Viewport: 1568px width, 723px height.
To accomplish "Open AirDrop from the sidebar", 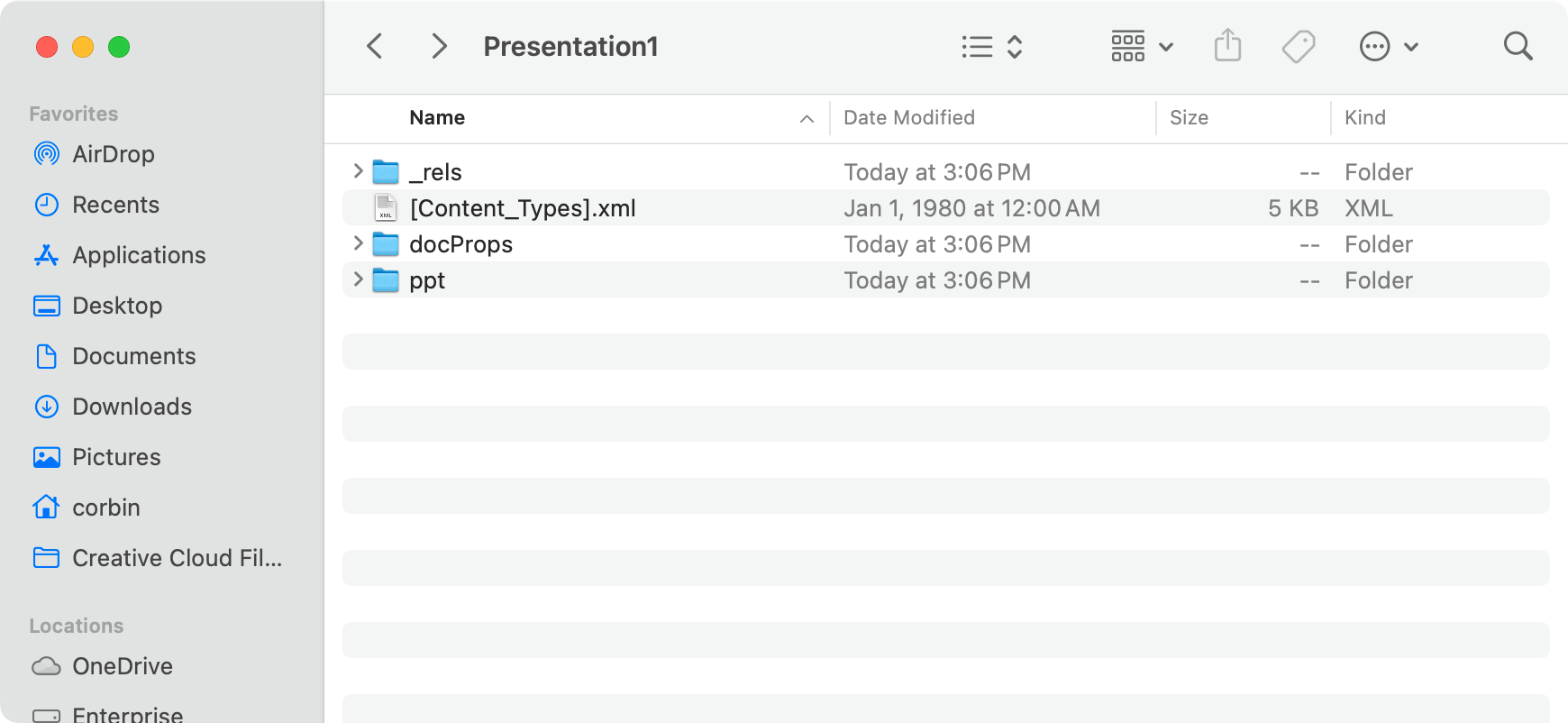I will click(94, 154).
